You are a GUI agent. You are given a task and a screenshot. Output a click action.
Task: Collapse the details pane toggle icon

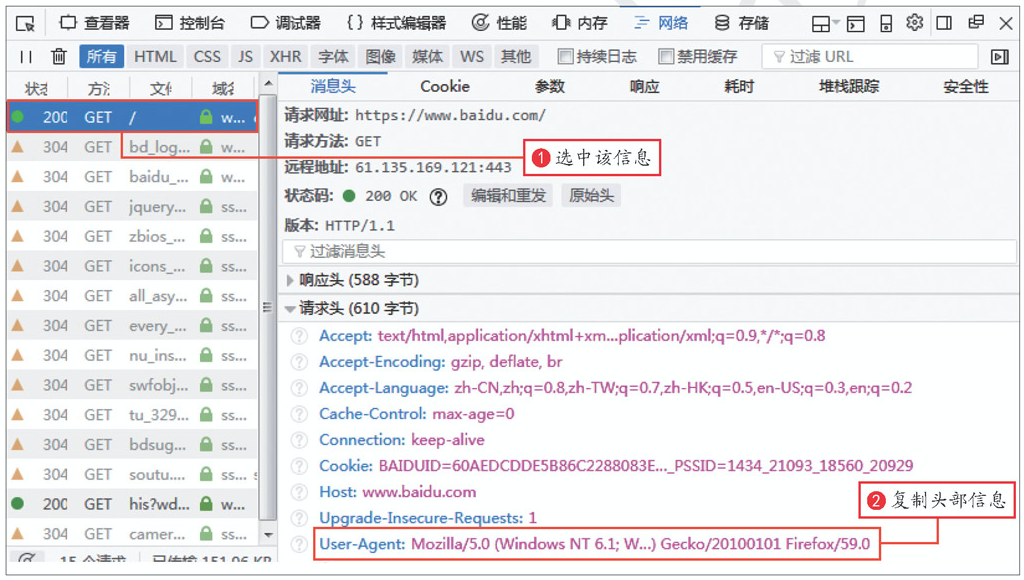click(x=999, y=57)
